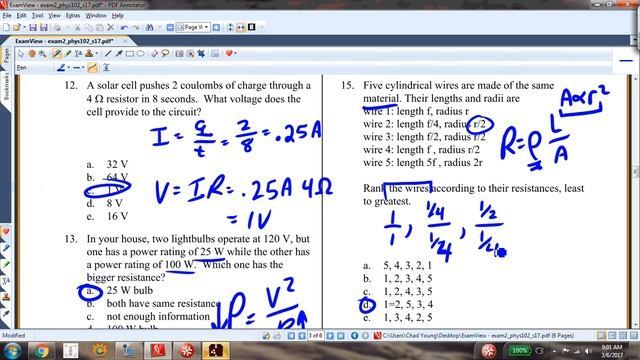Select the green Marker highlighter tool

pos(68,53)
